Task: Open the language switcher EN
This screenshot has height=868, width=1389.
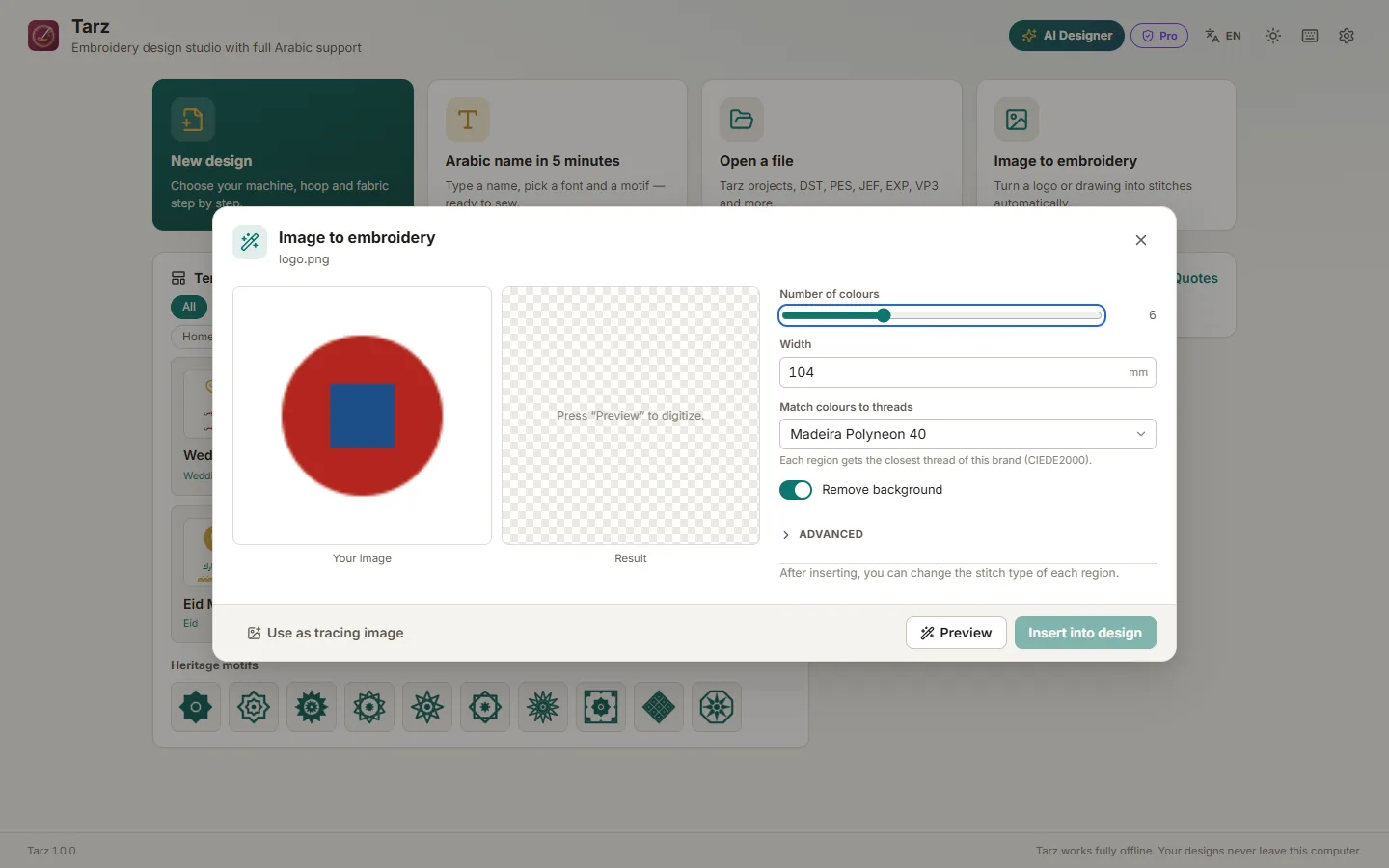Action: 1223,36
